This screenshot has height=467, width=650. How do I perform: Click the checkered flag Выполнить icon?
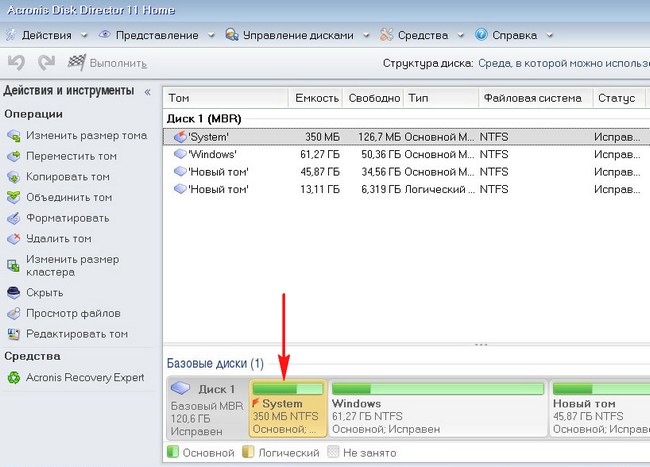(x=77, y=63)
